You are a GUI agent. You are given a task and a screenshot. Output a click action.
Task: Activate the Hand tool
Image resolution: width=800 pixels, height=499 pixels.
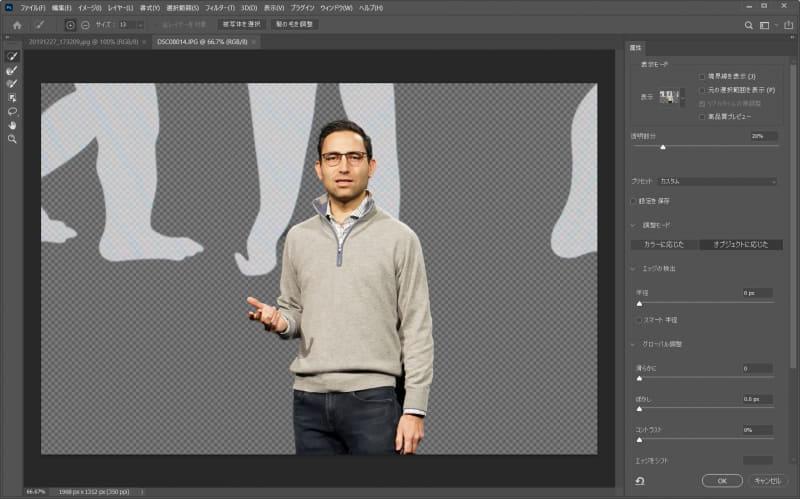(x=12, y=125)
